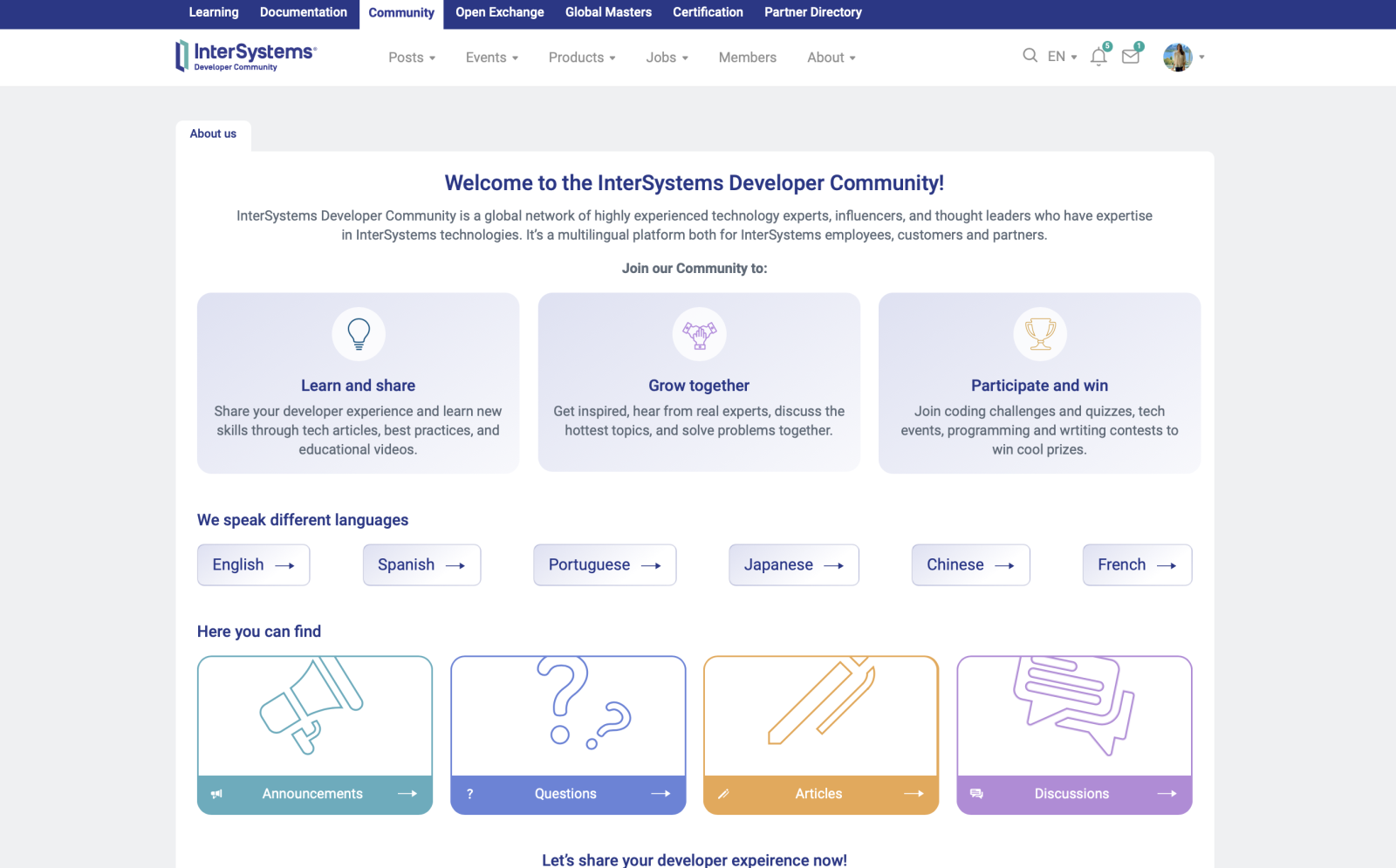Open the EN language selector

[x=1062, y=57]
